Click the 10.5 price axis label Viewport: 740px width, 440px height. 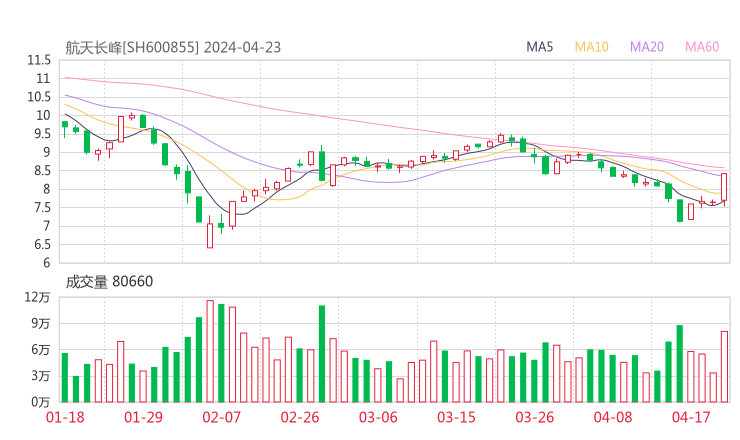39,97
